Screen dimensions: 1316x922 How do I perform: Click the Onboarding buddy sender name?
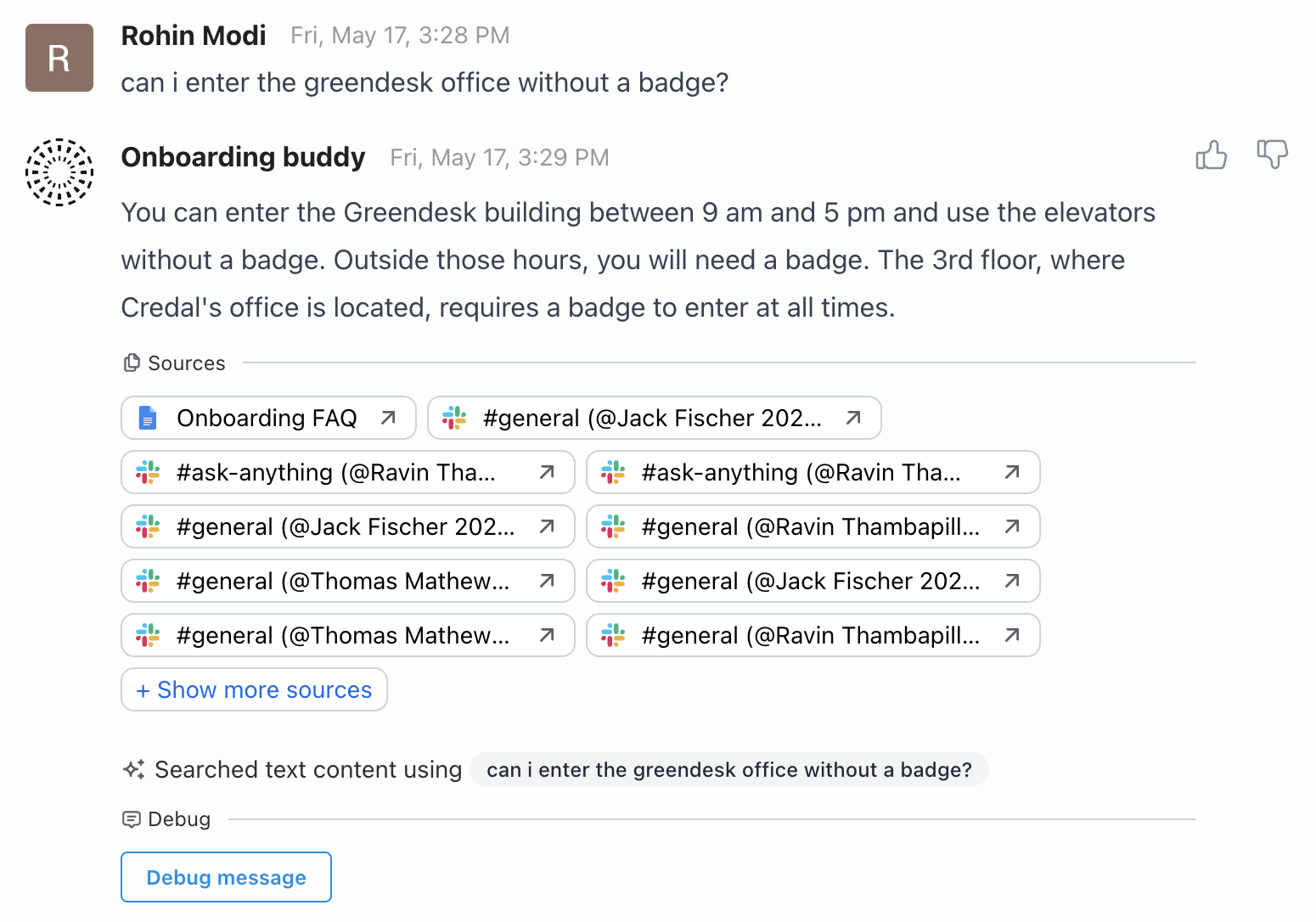coord(243,157)
